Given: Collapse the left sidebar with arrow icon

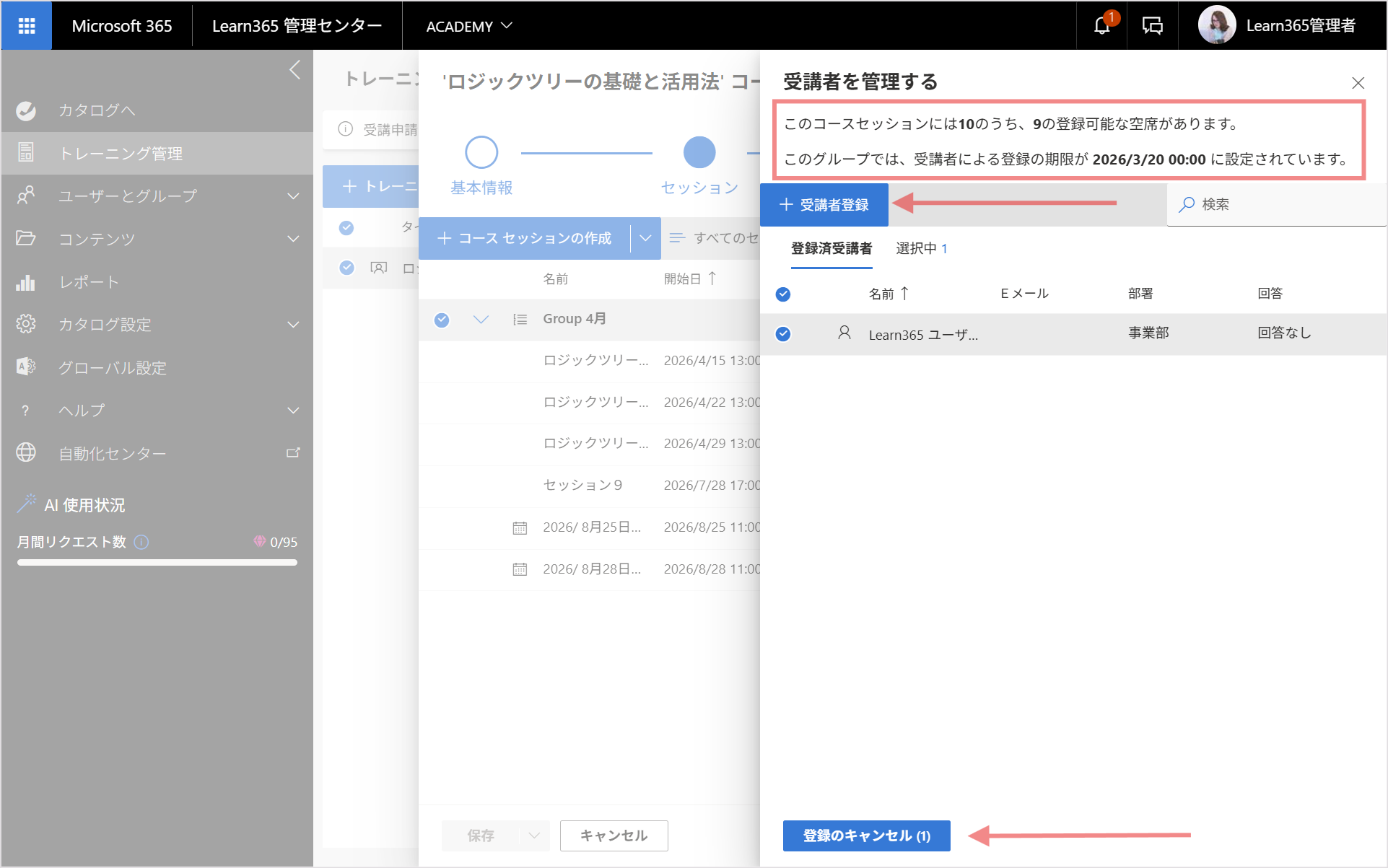Looking at the screenshot, I should click(x=294, y=70).
